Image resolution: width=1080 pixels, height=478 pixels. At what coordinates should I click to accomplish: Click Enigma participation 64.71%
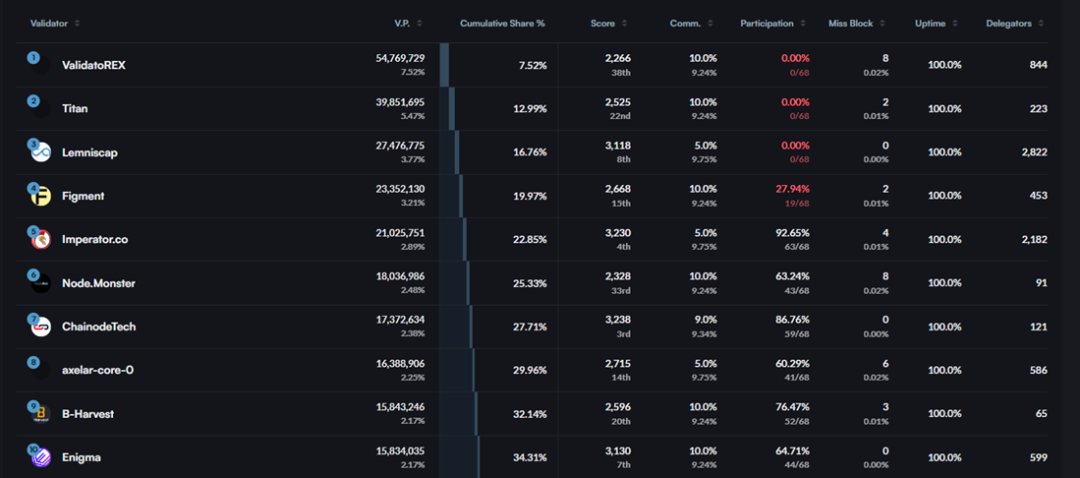[x=792, y=450]
